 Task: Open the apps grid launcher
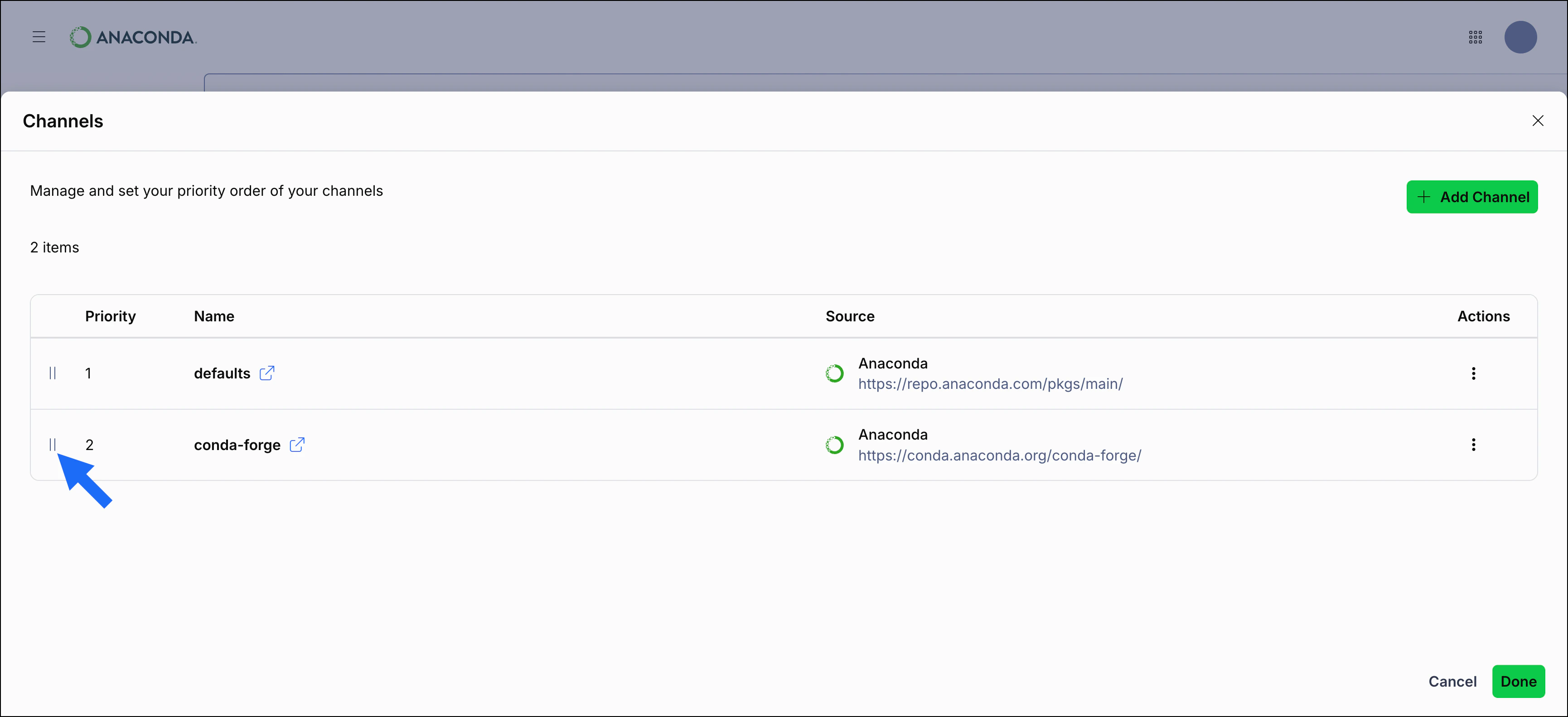tap(1475, 37)
